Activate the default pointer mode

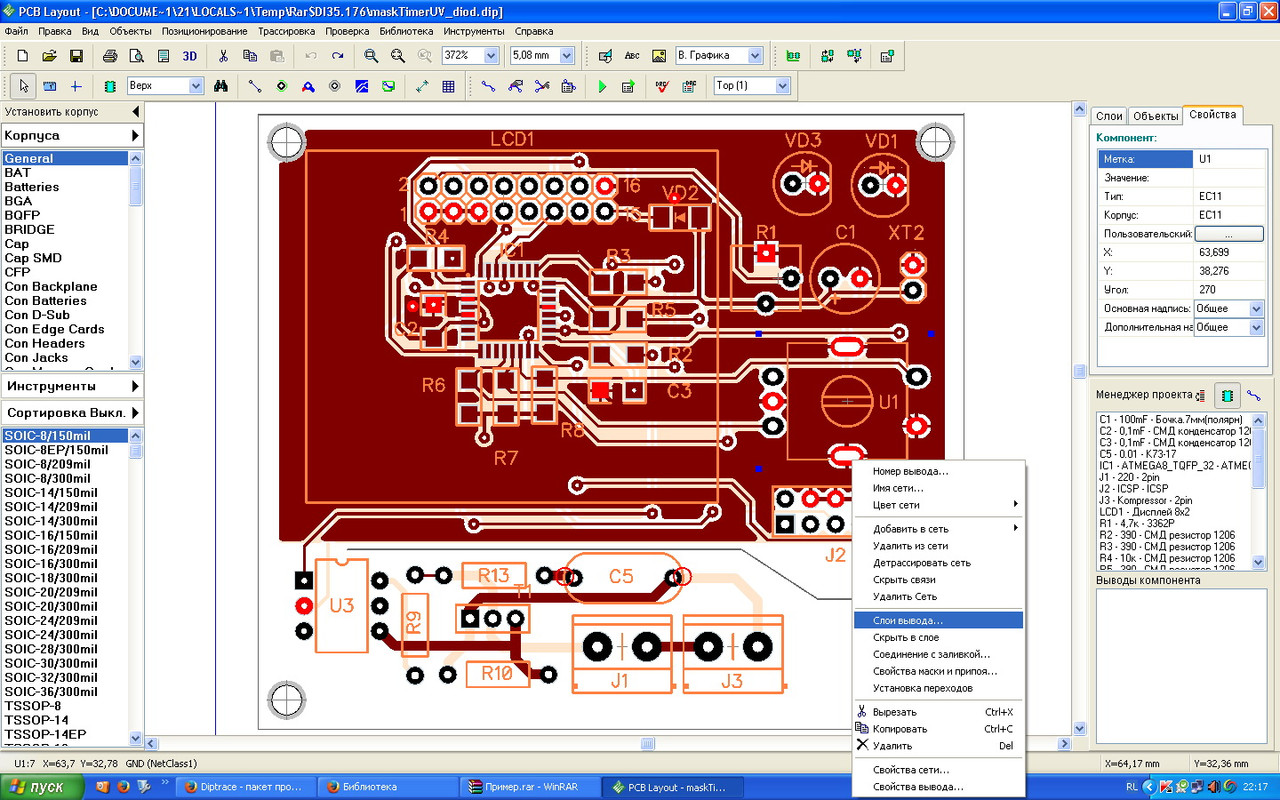[24, 86]
